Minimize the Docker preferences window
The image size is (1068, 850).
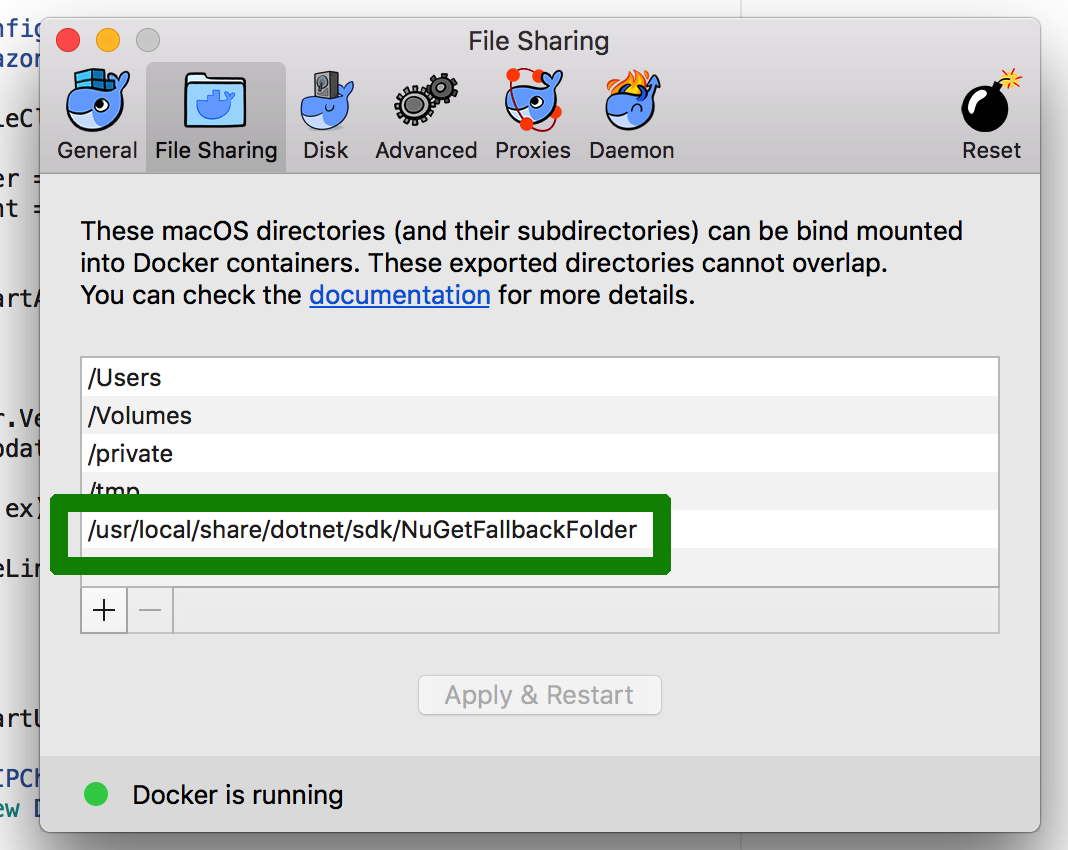pos(108,41)
